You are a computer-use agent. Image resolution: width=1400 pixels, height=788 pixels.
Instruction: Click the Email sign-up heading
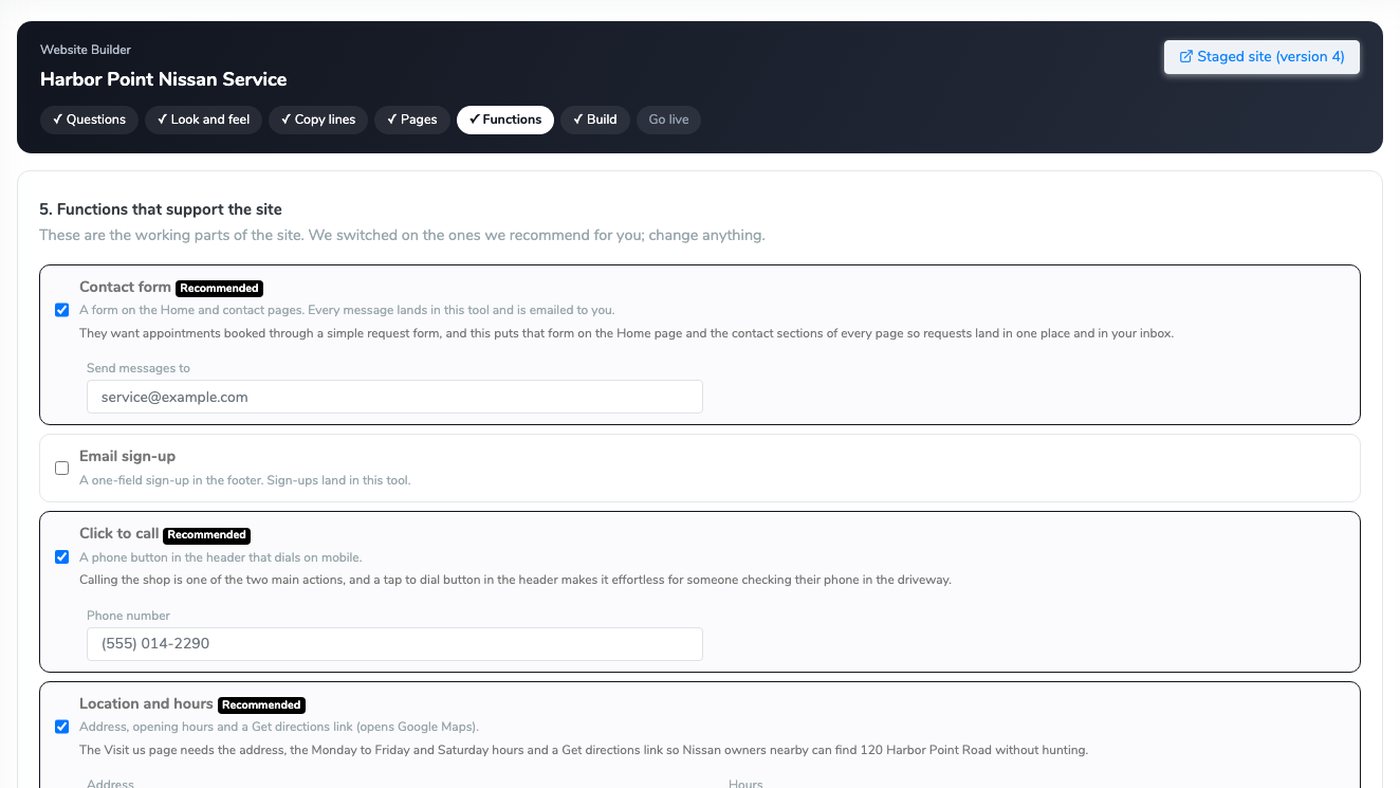coord(127,456)
